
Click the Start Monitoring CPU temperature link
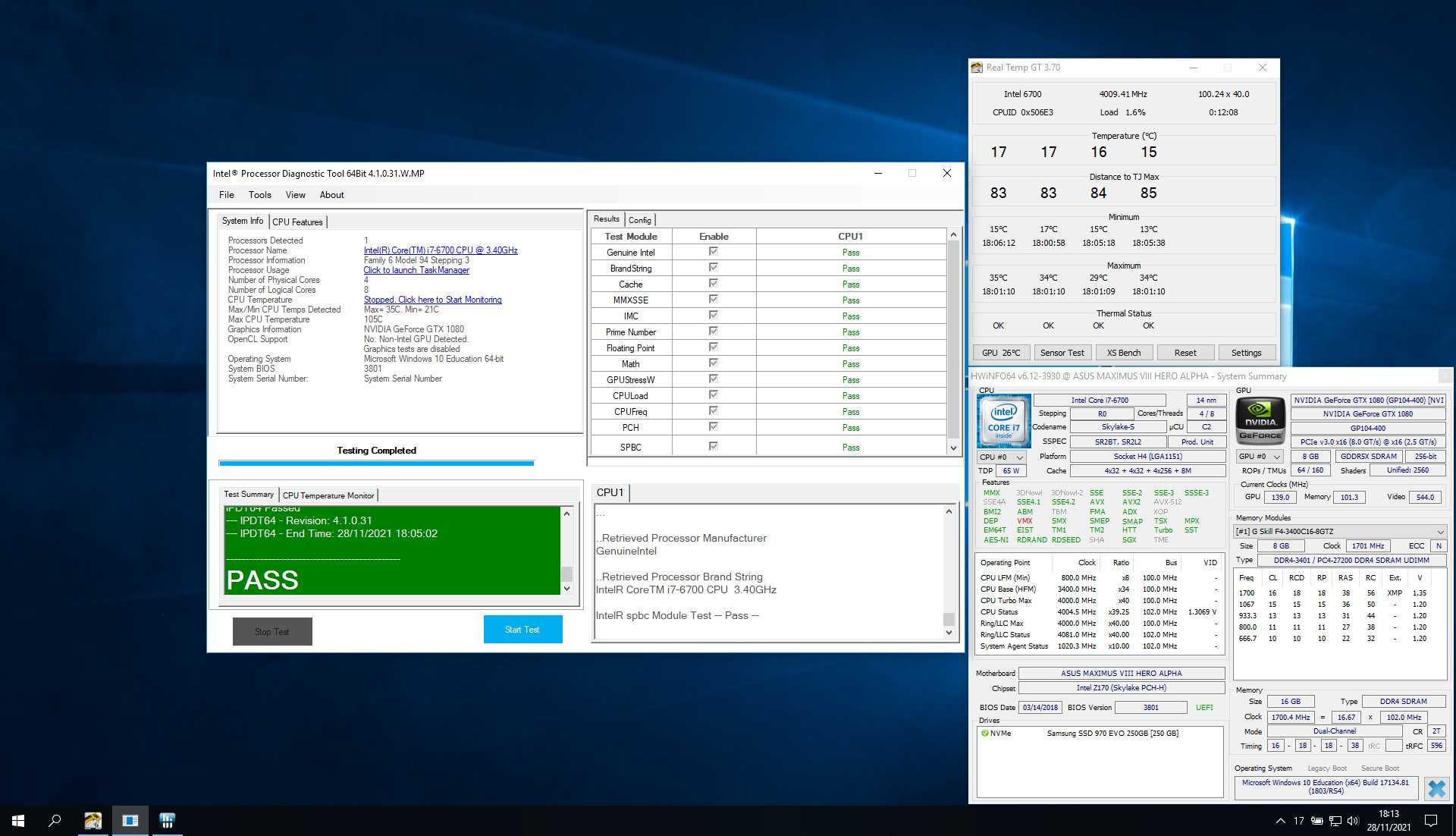coord(432,300)
